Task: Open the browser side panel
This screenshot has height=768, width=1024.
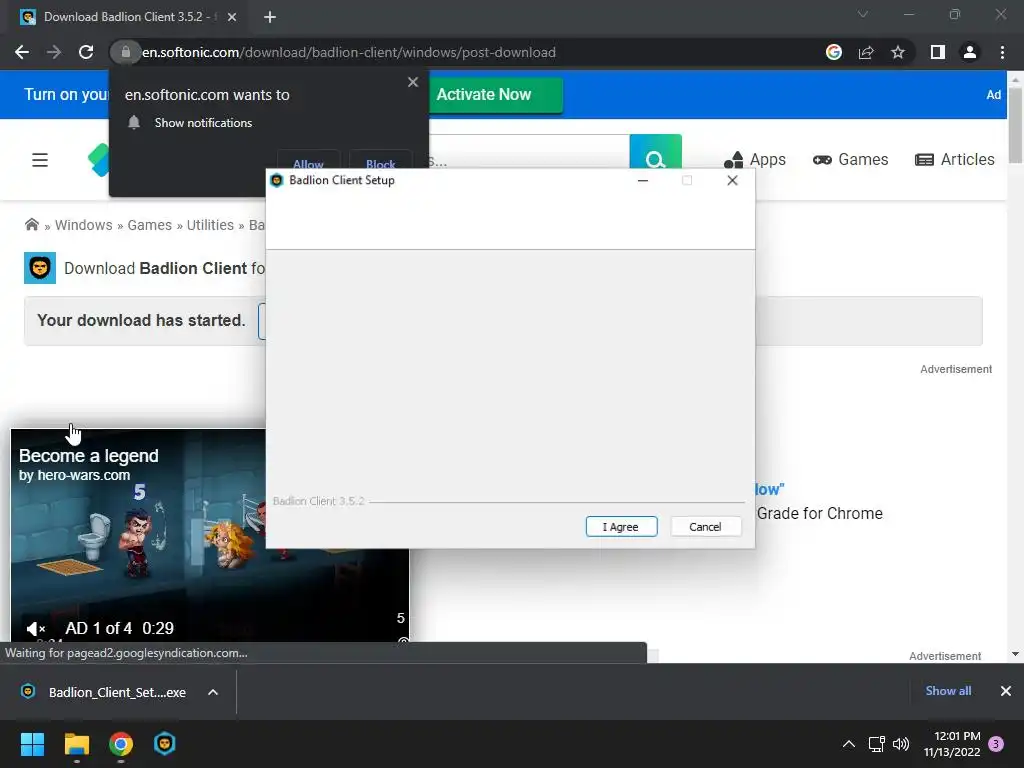Action: pyautogui.click(x=938, y=52)
